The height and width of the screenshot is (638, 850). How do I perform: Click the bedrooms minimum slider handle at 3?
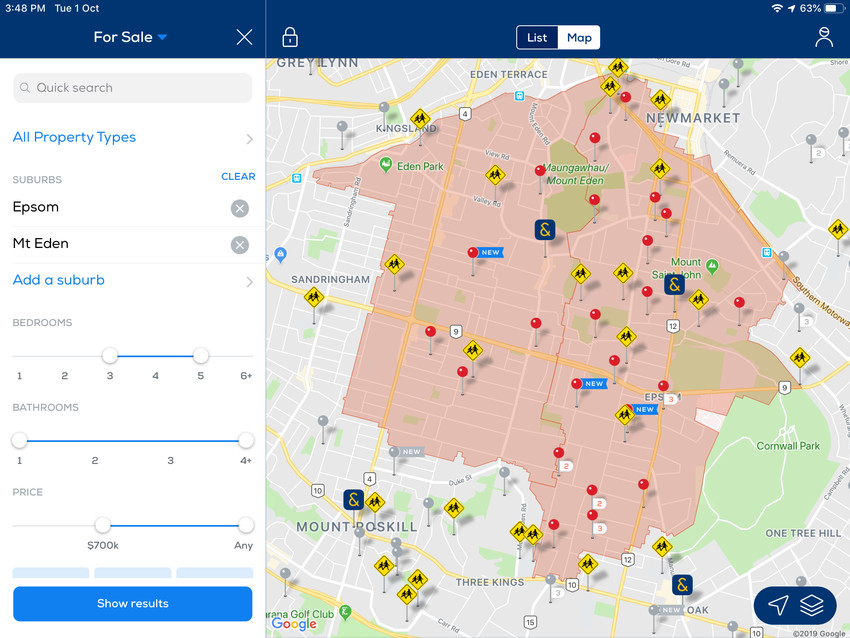pyautogui.click(x=110, y=356)
